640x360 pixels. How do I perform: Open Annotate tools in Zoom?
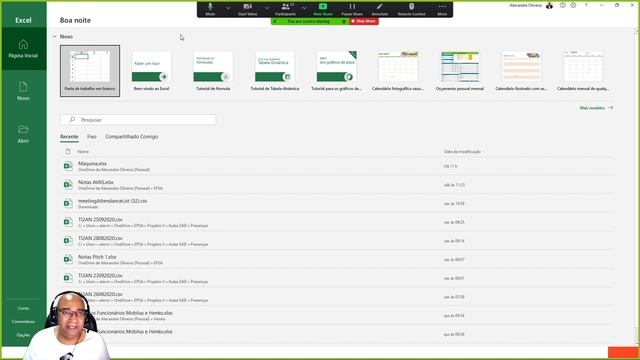click(x=380, y=9)
